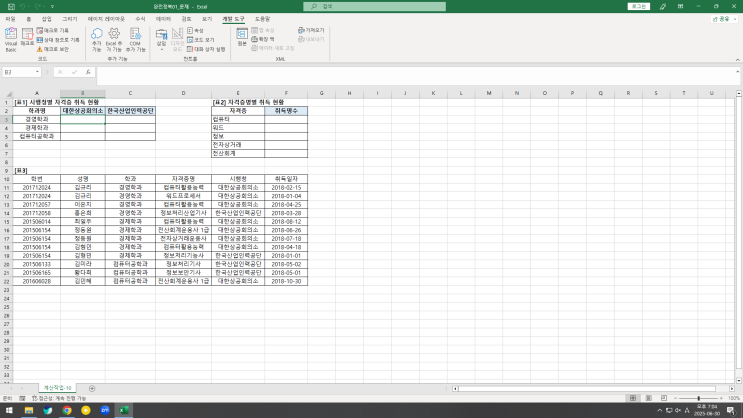Click the Share (공유) button
This screenshot has width=743, height=418.
[x=724, y=19]
